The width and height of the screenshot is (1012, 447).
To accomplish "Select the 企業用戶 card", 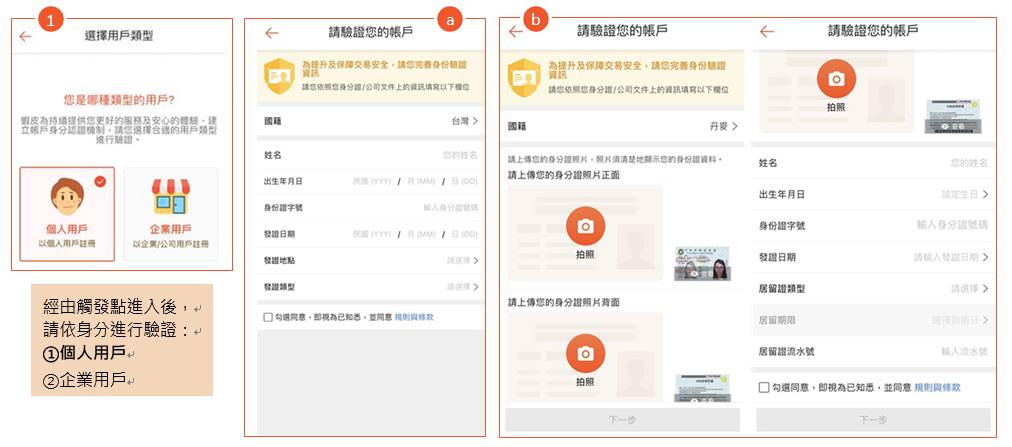I will 171,214.
